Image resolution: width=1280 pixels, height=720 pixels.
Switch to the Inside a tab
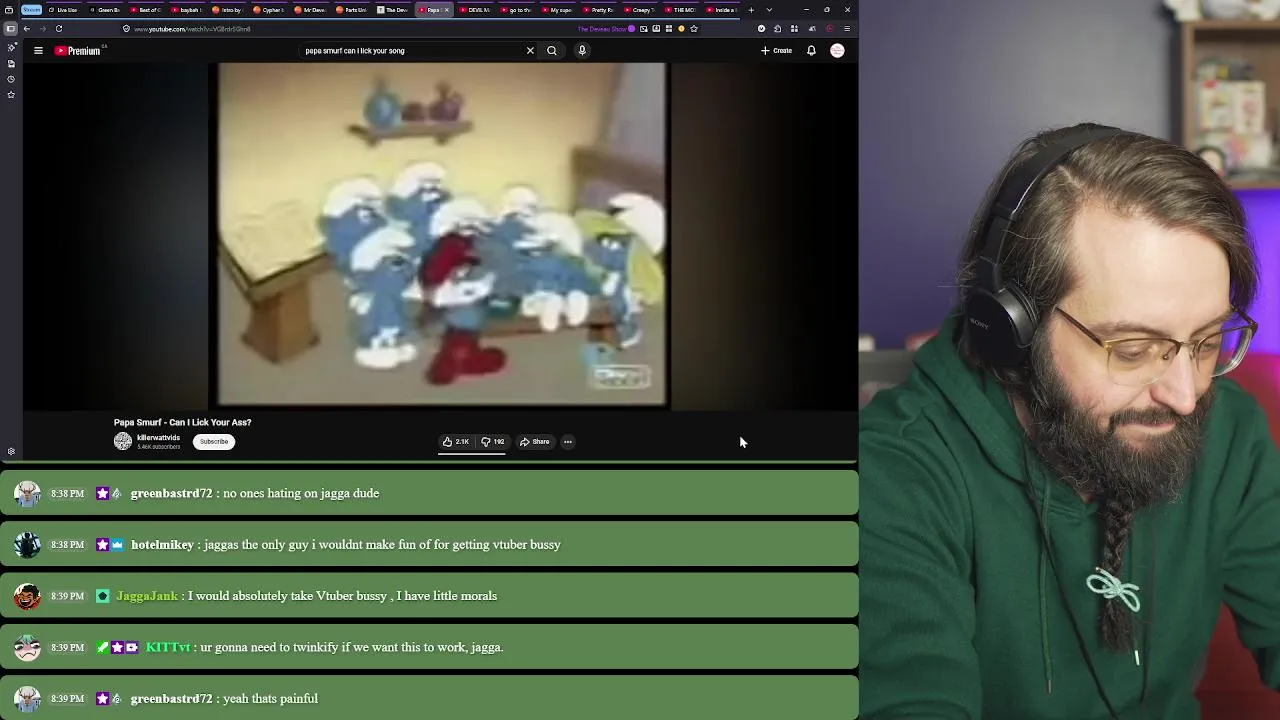point(720,10)
